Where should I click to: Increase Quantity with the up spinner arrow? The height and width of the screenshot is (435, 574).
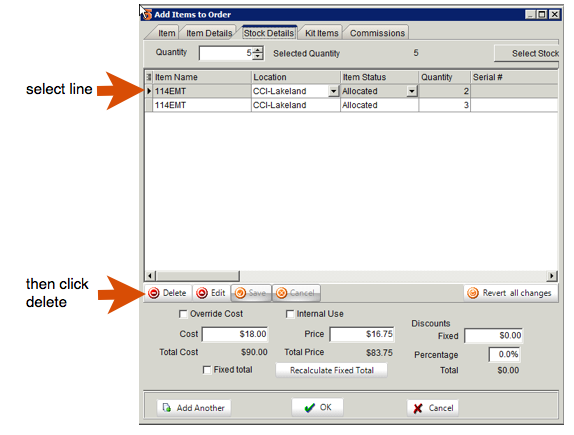pos(258,50)
